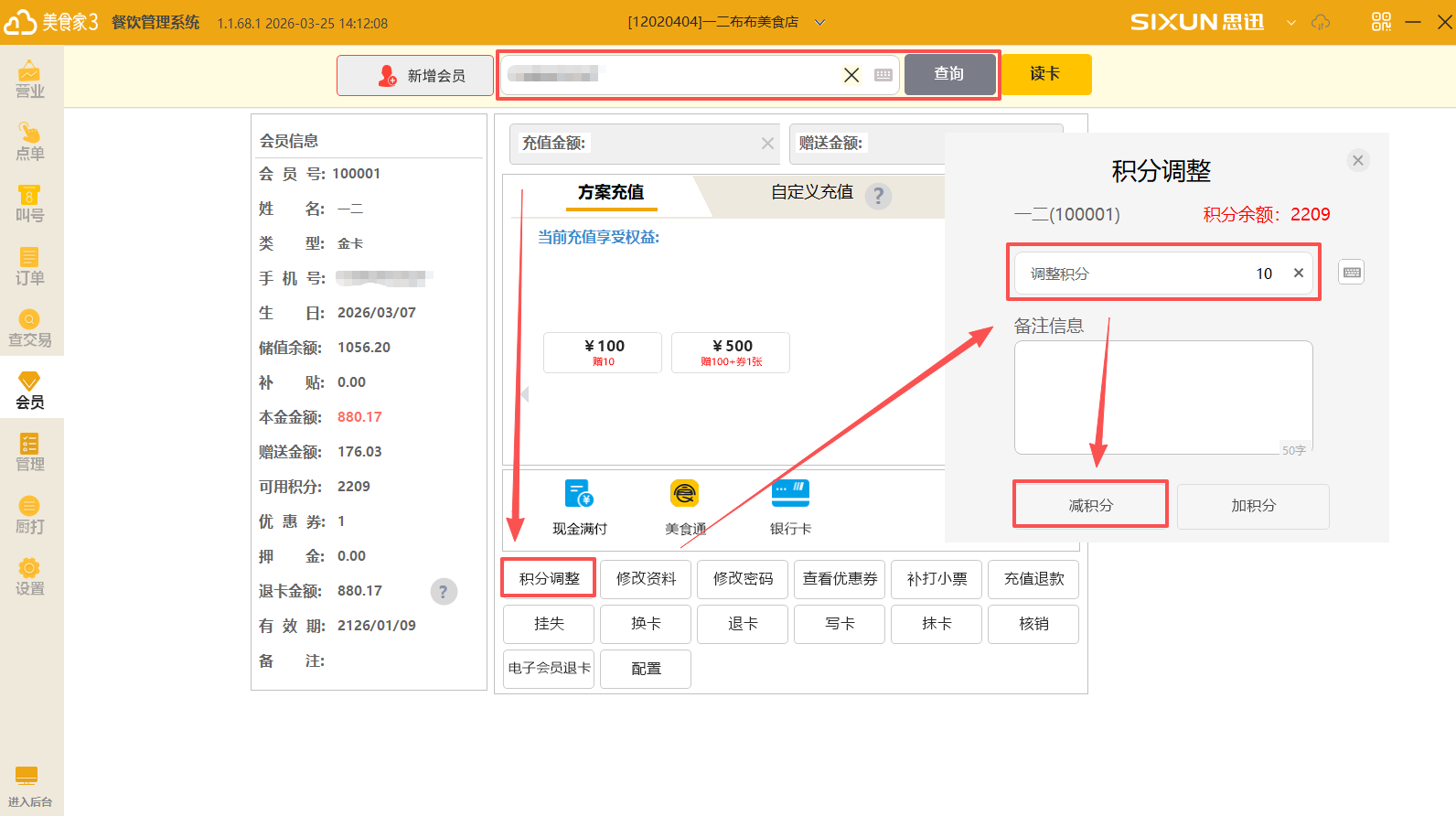
Task: Open the 叫号 queue-calling sidebar icon
Action: click(x=29, y=204)
